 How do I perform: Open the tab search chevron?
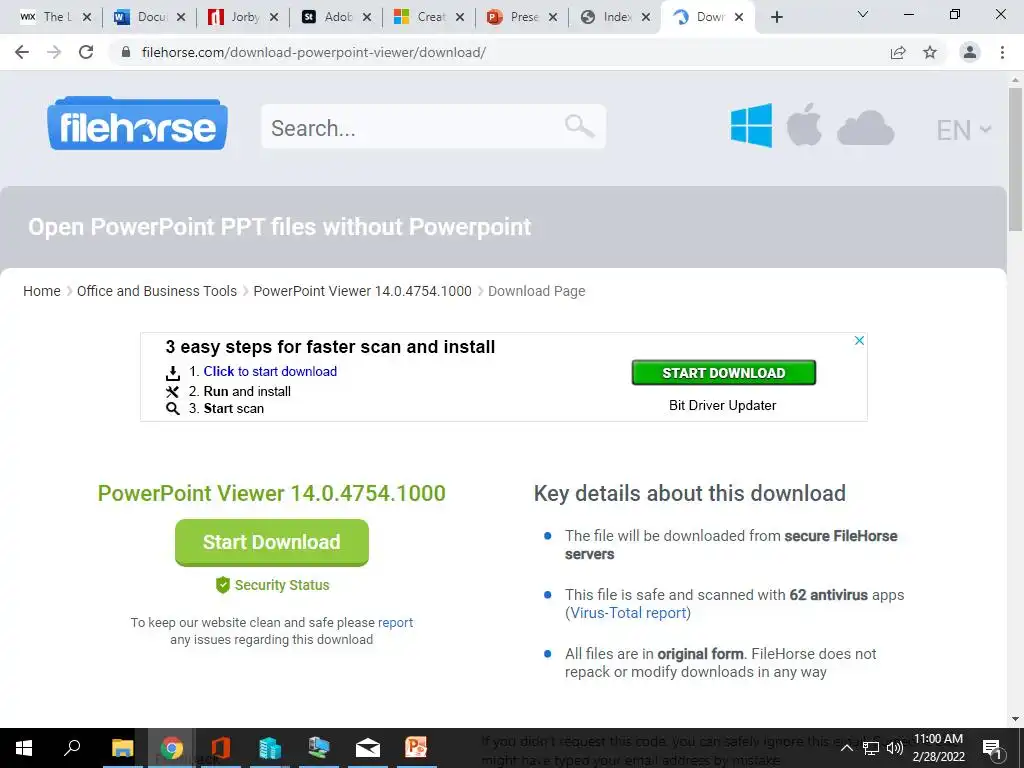point(863,14)
